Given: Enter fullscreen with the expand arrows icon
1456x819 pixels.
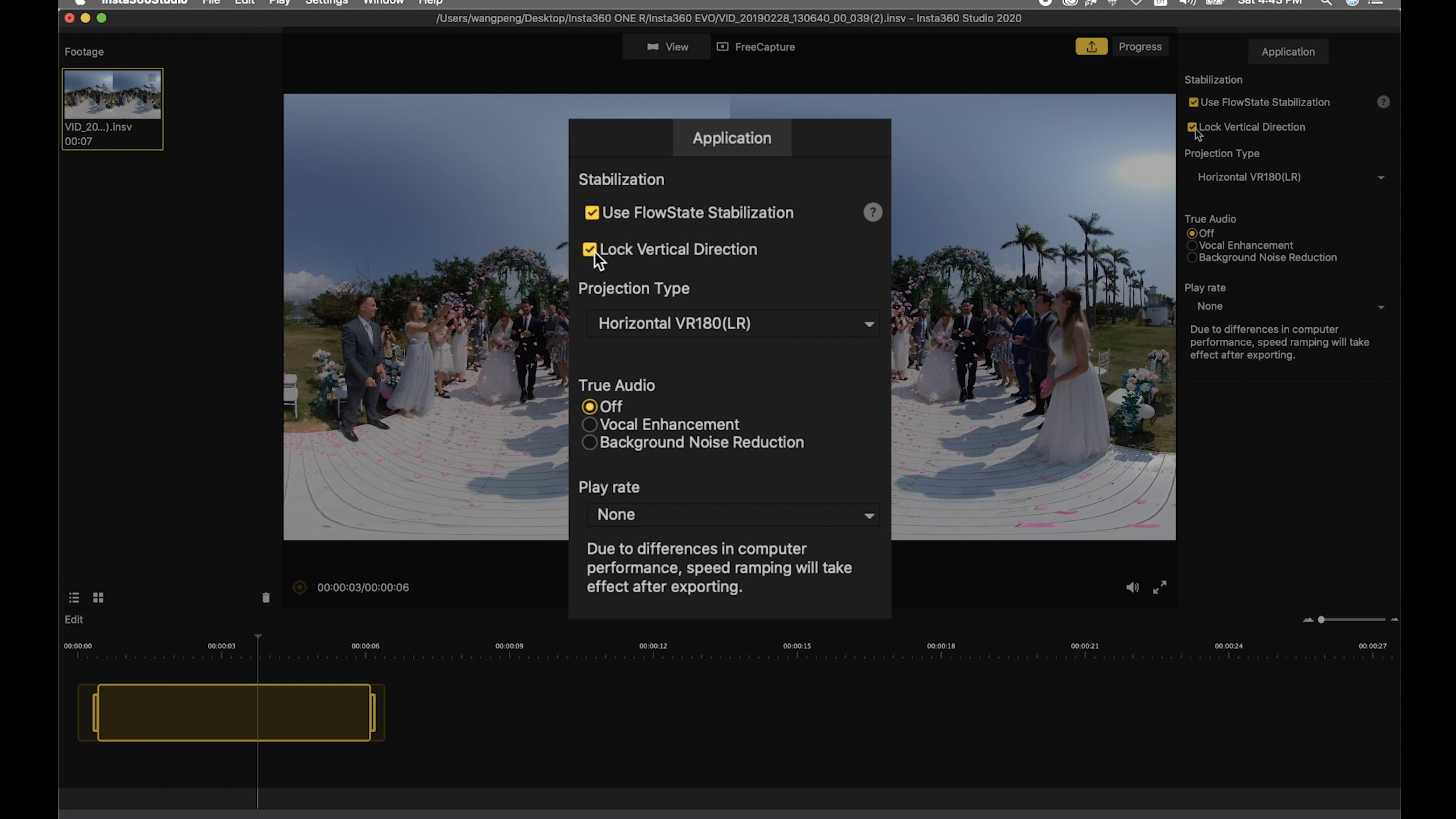Looking at the screenshot, I should [x=1159, y=587].
